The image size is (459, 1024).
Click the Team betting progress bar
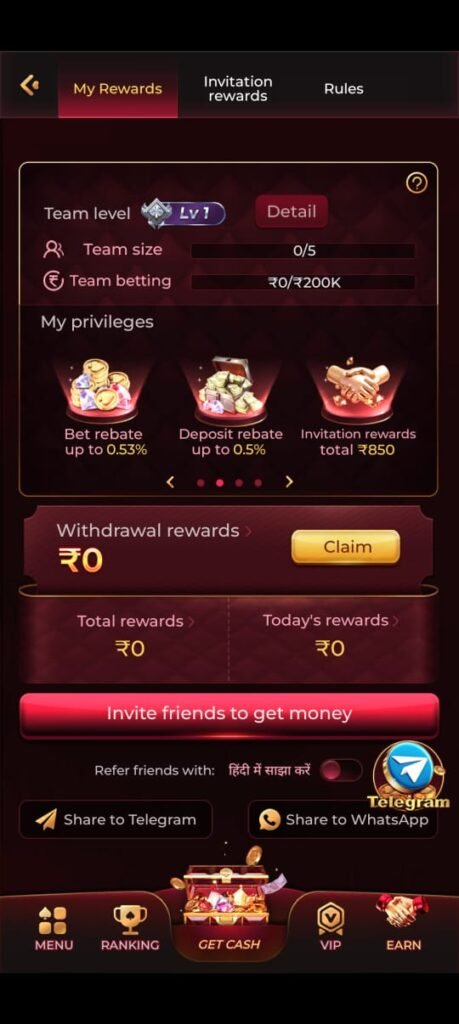pyautogui.click(x=303, y=283)
